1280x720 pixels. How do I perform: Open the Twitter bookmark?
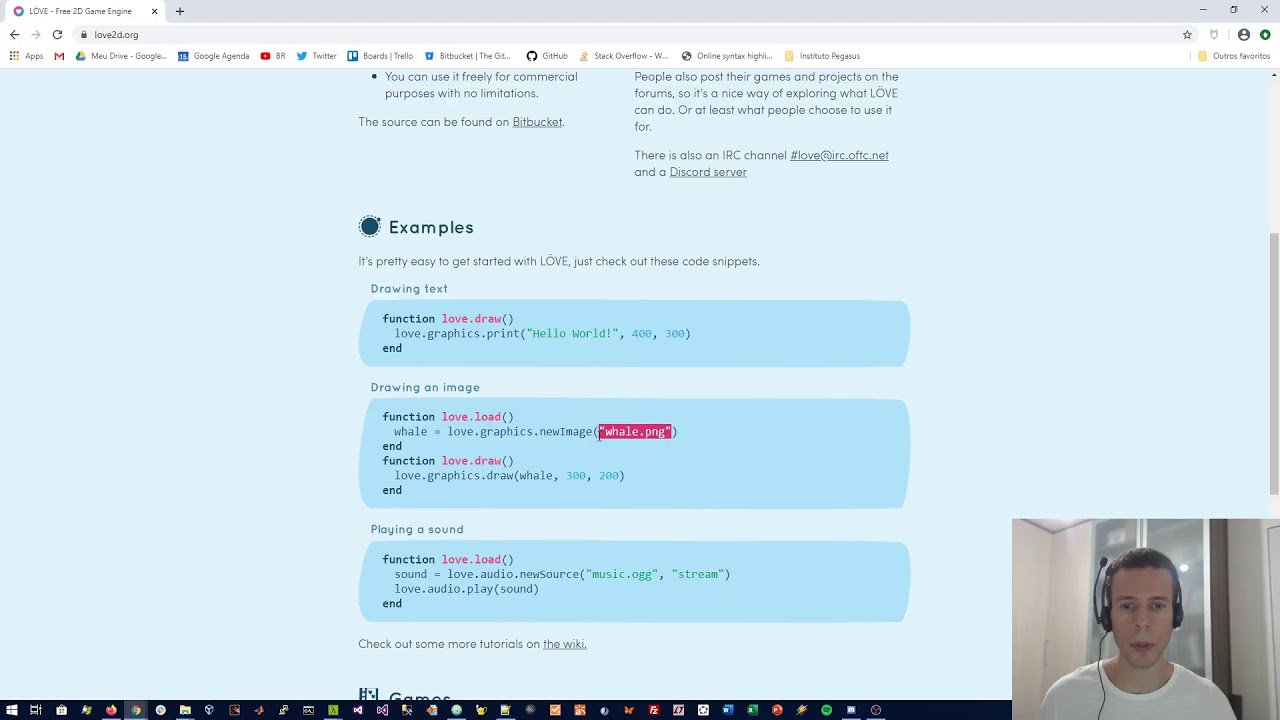pyautogui.click(x=316, y=56)
